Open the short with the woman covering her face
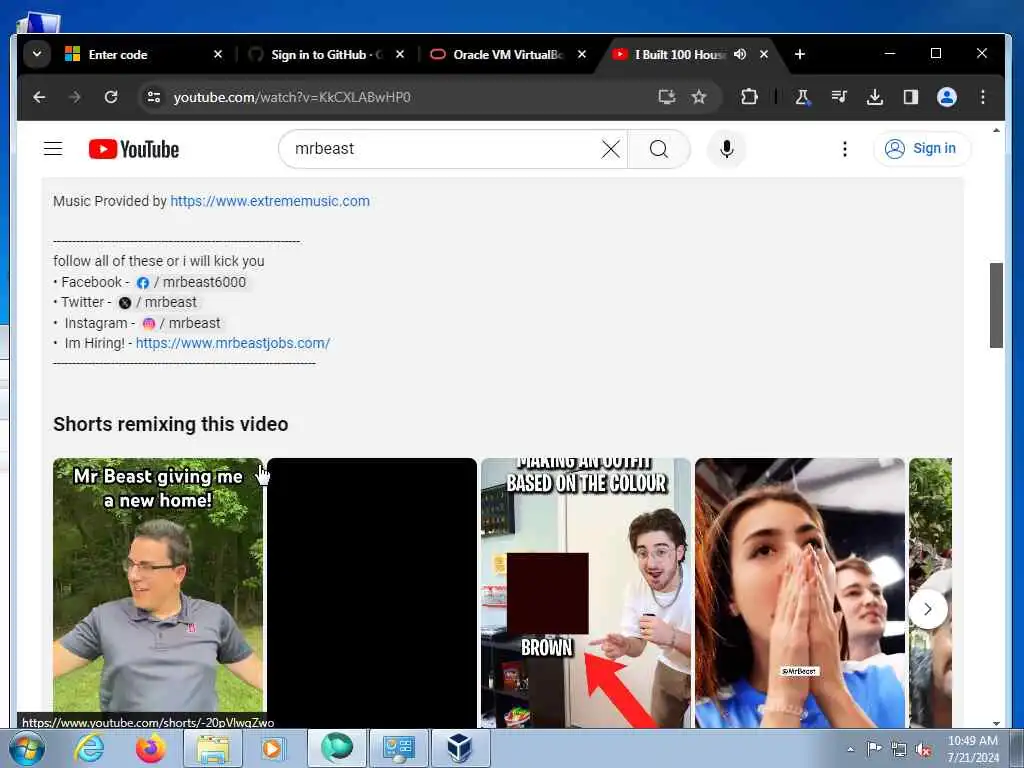Screen dimensions: 1024x768 point(800,592)
